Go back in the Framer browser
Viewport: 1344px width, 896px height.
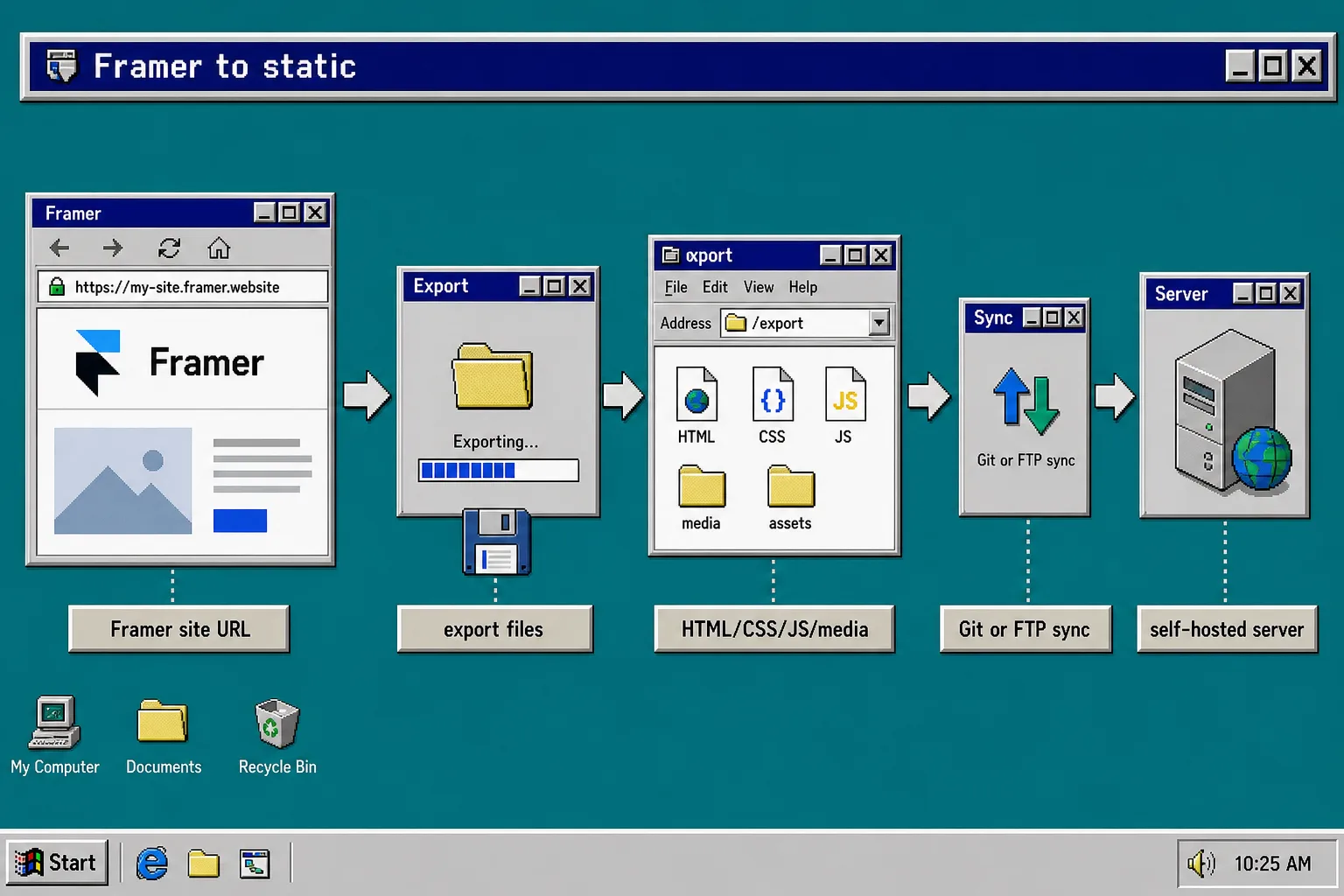pos(59,248)
